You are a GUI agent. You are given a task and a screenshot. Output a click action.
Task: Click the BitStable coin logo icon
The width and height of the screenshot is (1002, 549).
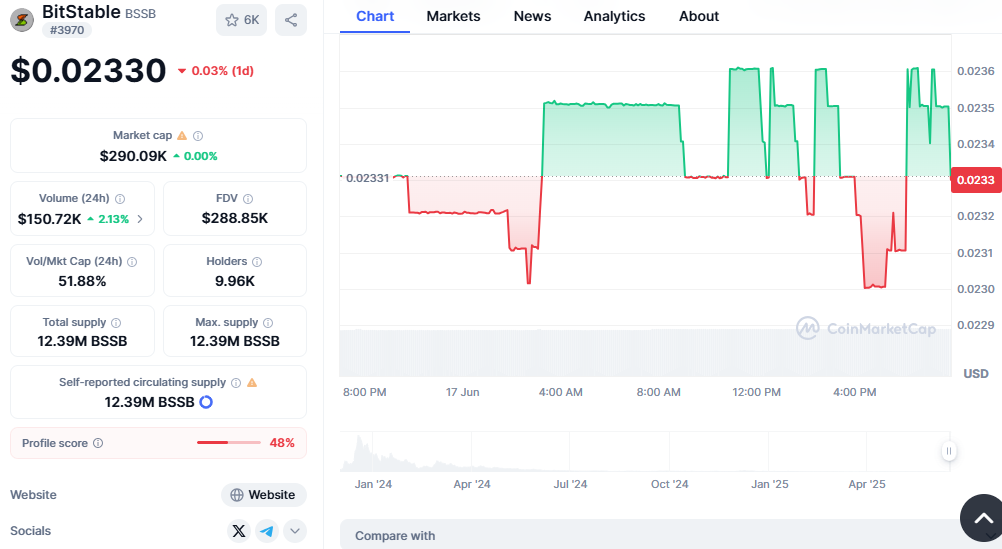[x=22, y=20]
